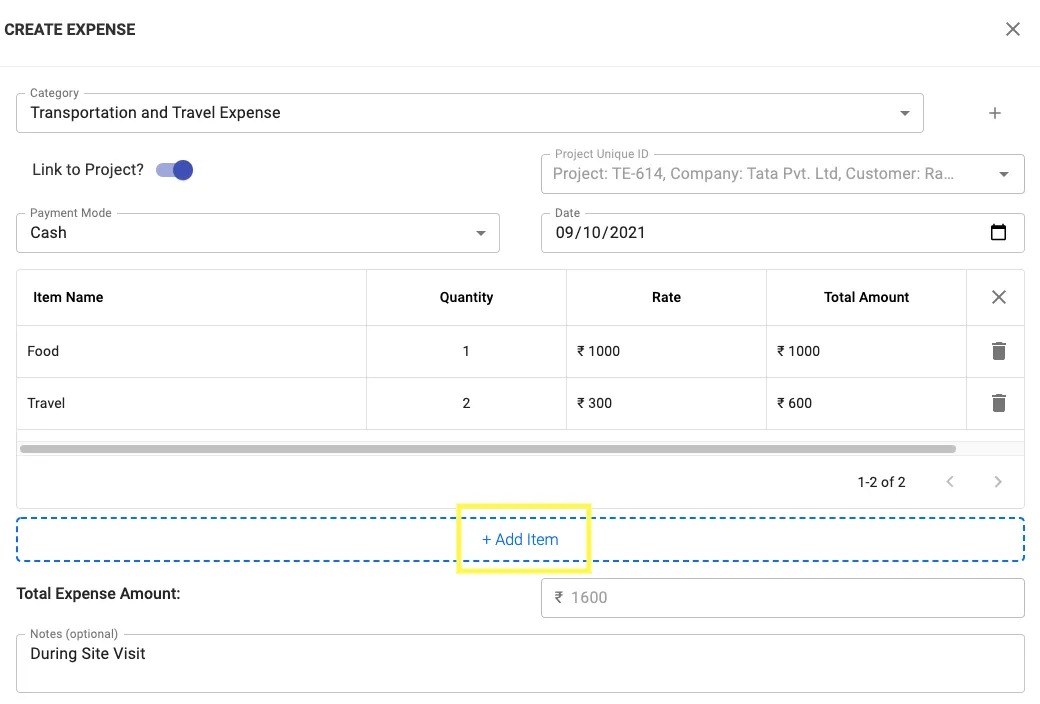
Task: Click the Date input field
Action: tap(760, 233)
